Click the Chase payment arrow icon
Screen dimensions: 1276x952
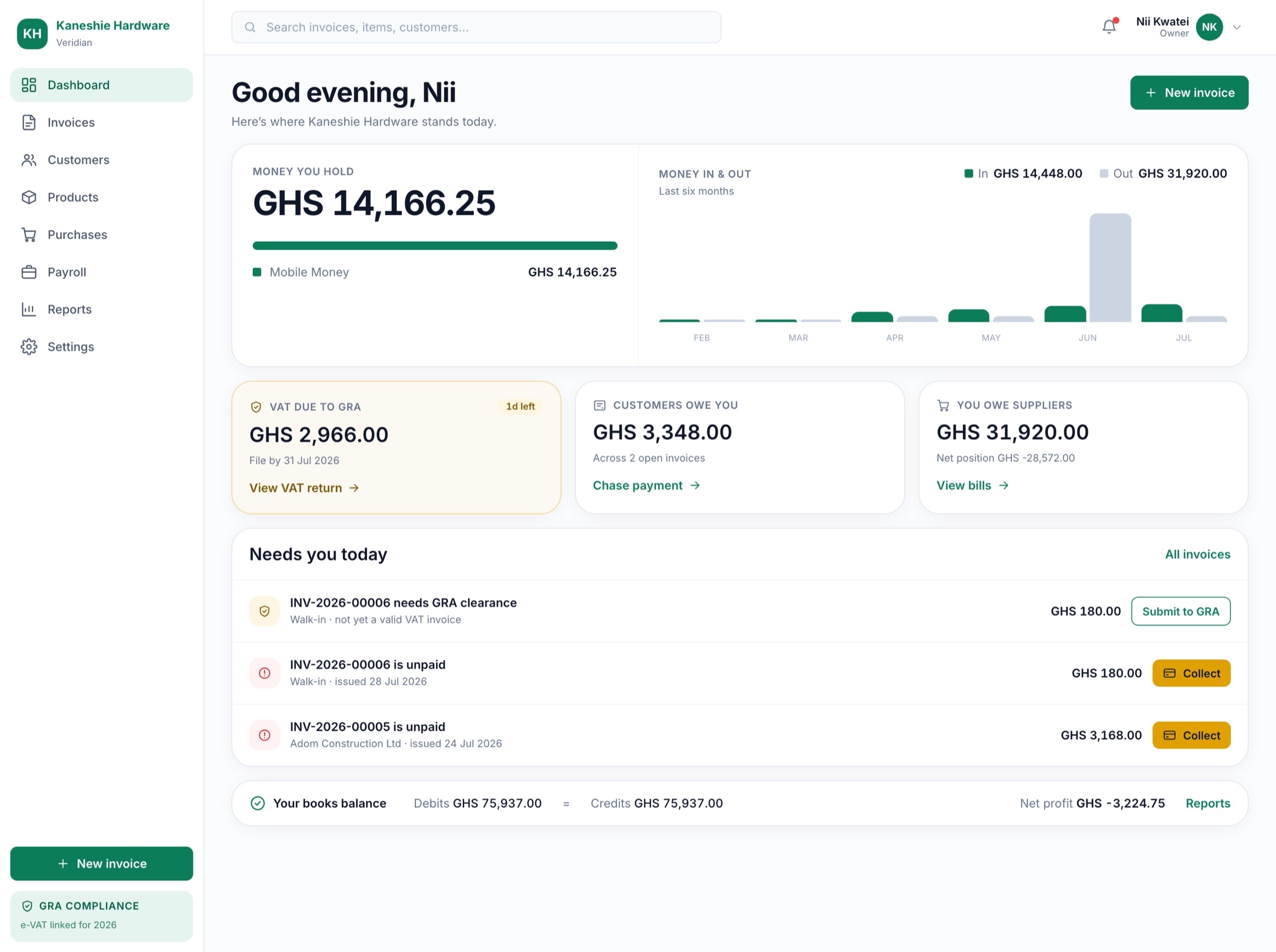click(695, 485)
